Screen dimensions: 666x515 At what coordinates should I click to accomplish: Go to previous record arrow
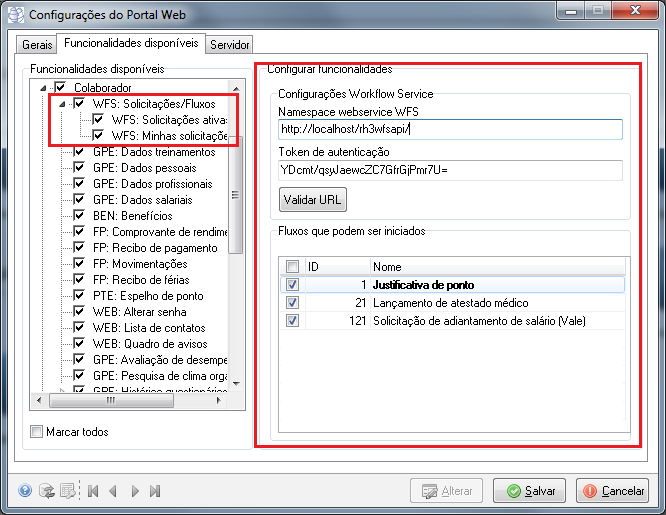pos(113,491)
